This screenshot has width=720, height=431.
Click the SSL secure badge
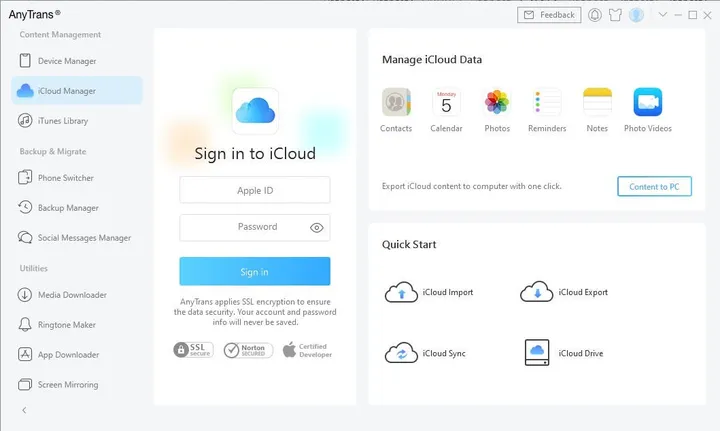[193, 350]
